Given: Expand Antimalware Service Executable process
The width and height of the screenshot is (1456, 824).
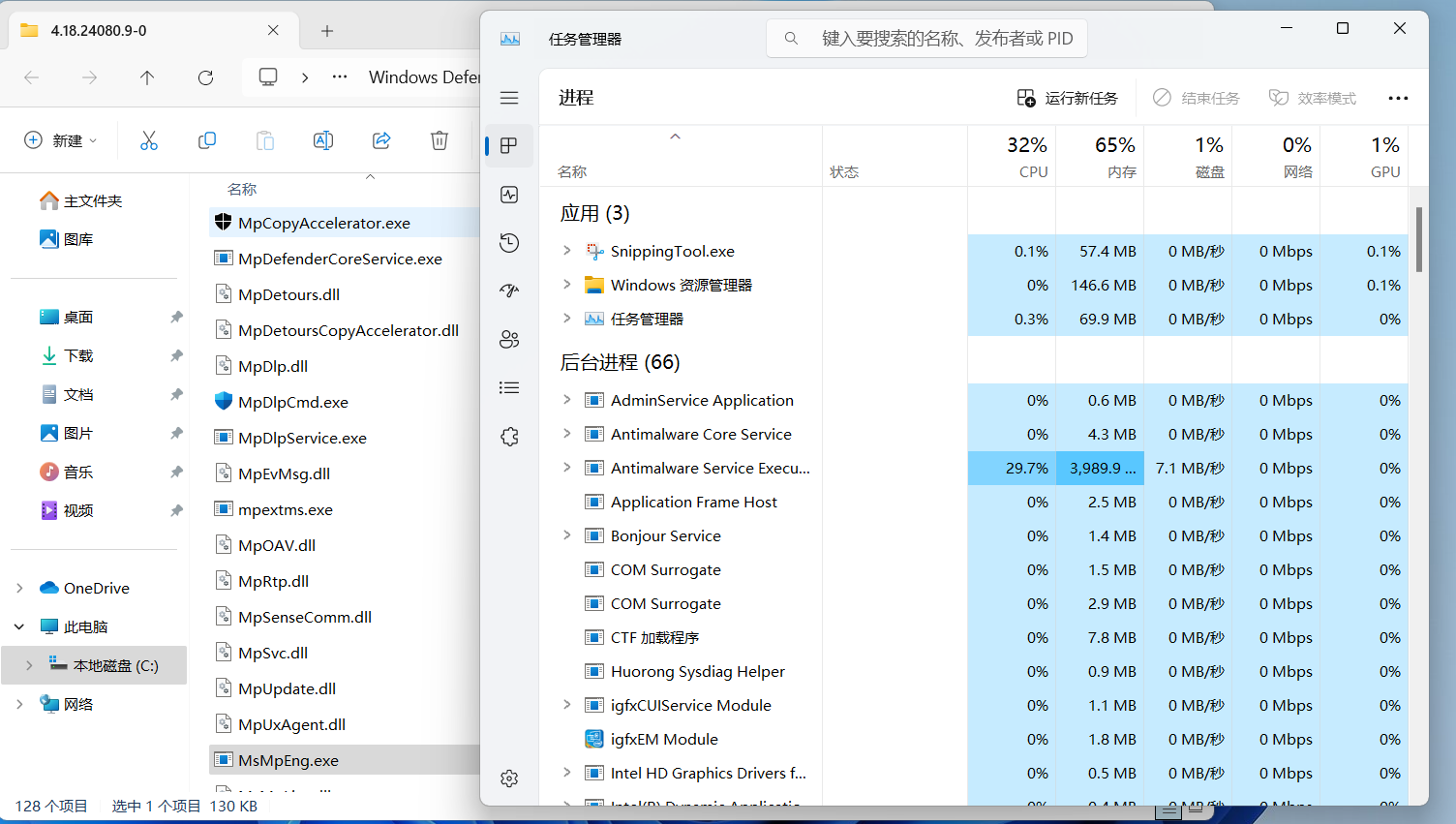Looking at the screenshot, I should coord(567,468).
